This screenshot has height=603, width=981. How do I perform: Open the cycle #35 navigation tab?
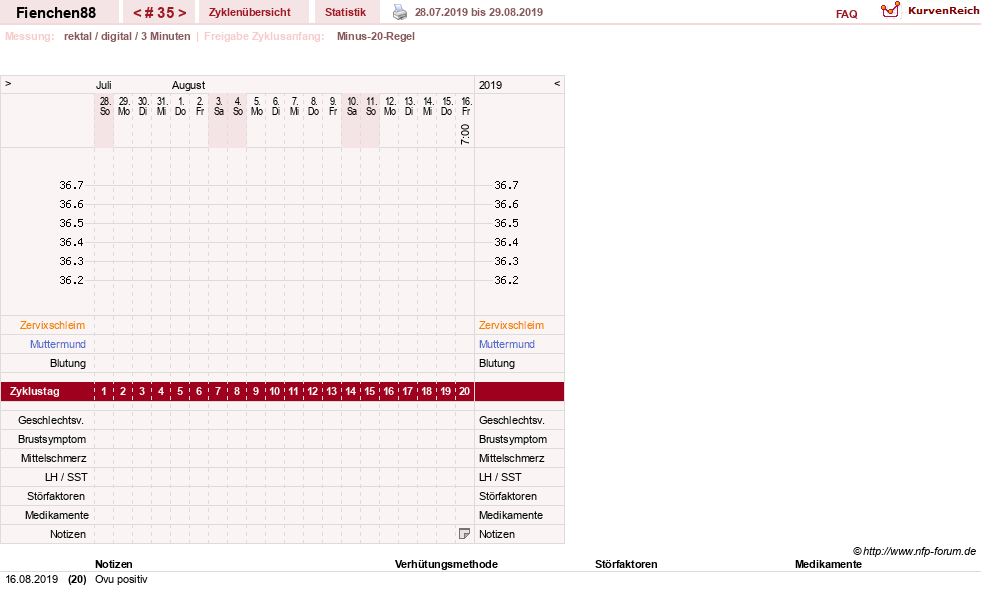click(160, 12)
